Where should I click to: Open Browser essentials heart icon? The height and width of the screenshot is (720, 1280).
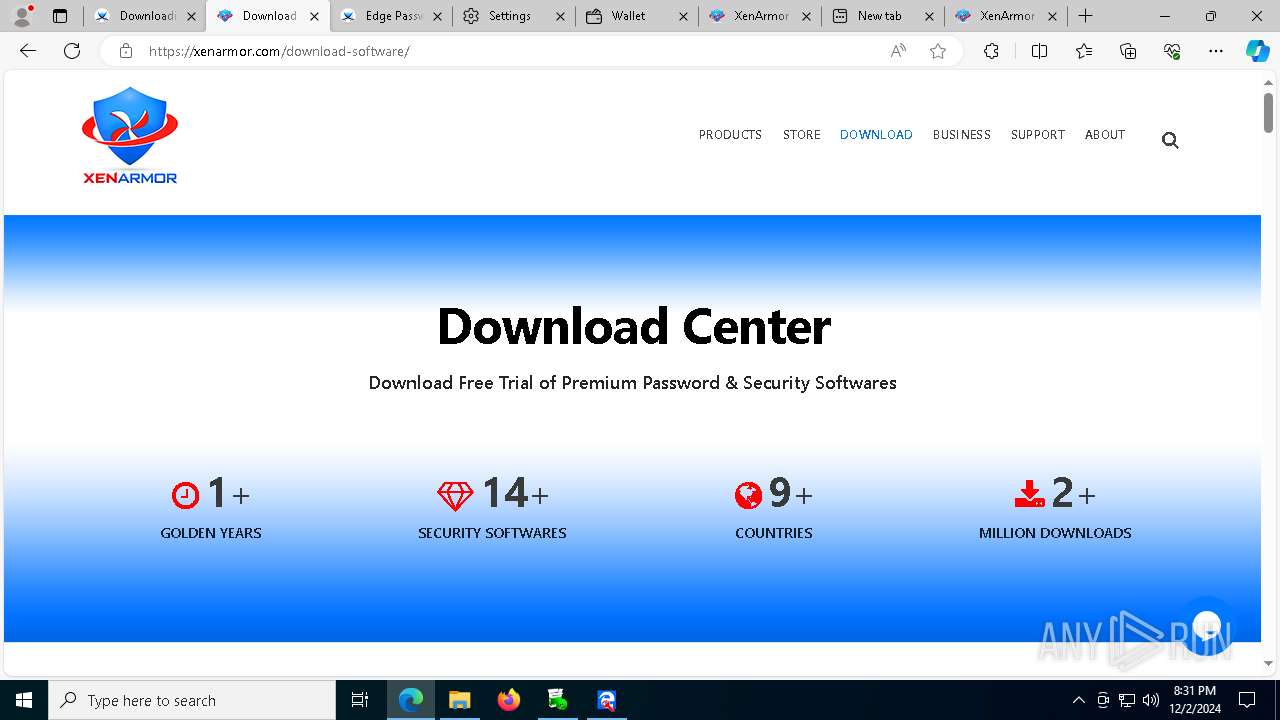click(x=1172, y=51)
